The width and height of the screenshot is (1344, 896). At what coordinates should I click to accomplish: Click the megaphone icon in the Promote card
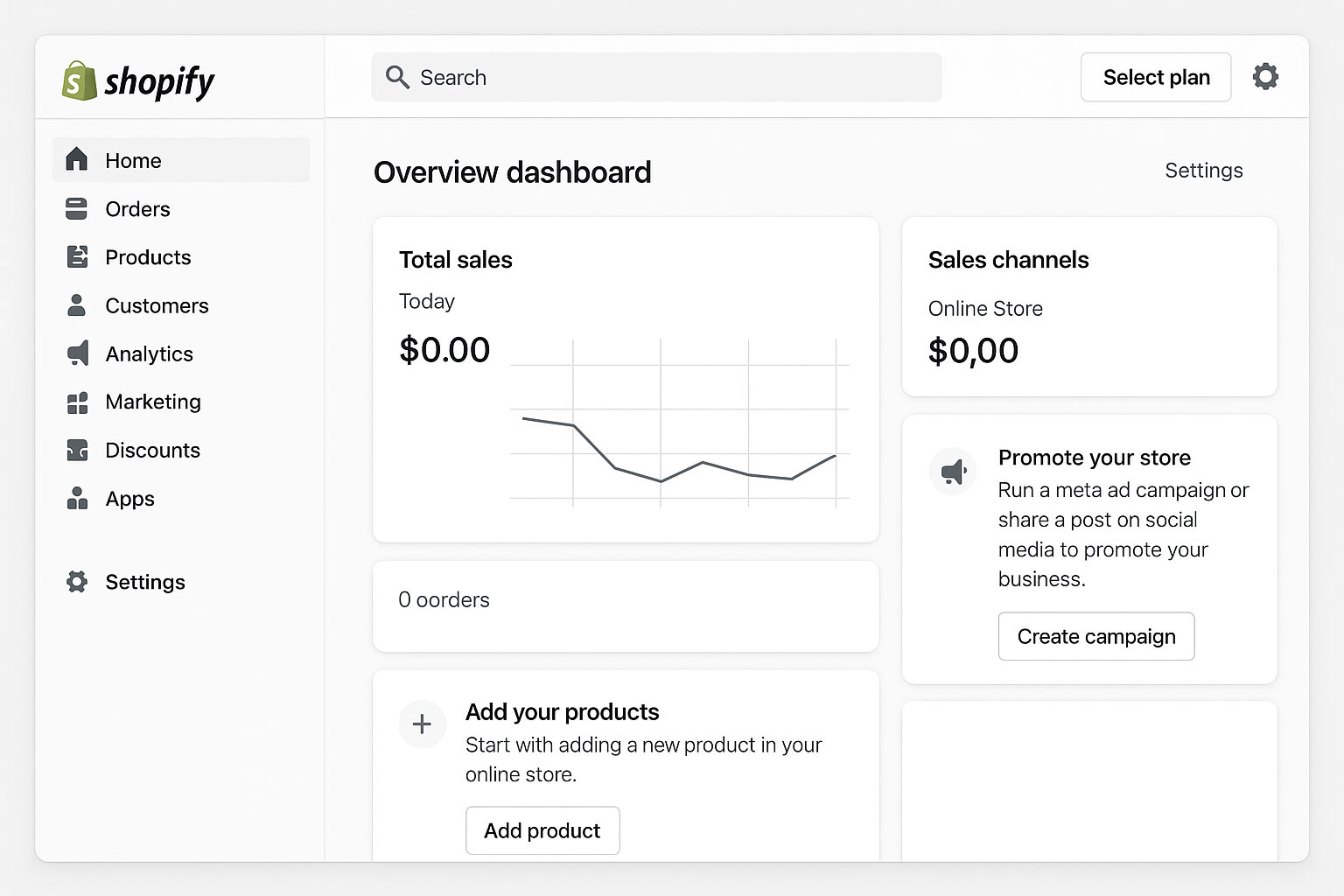click(953, 472)
